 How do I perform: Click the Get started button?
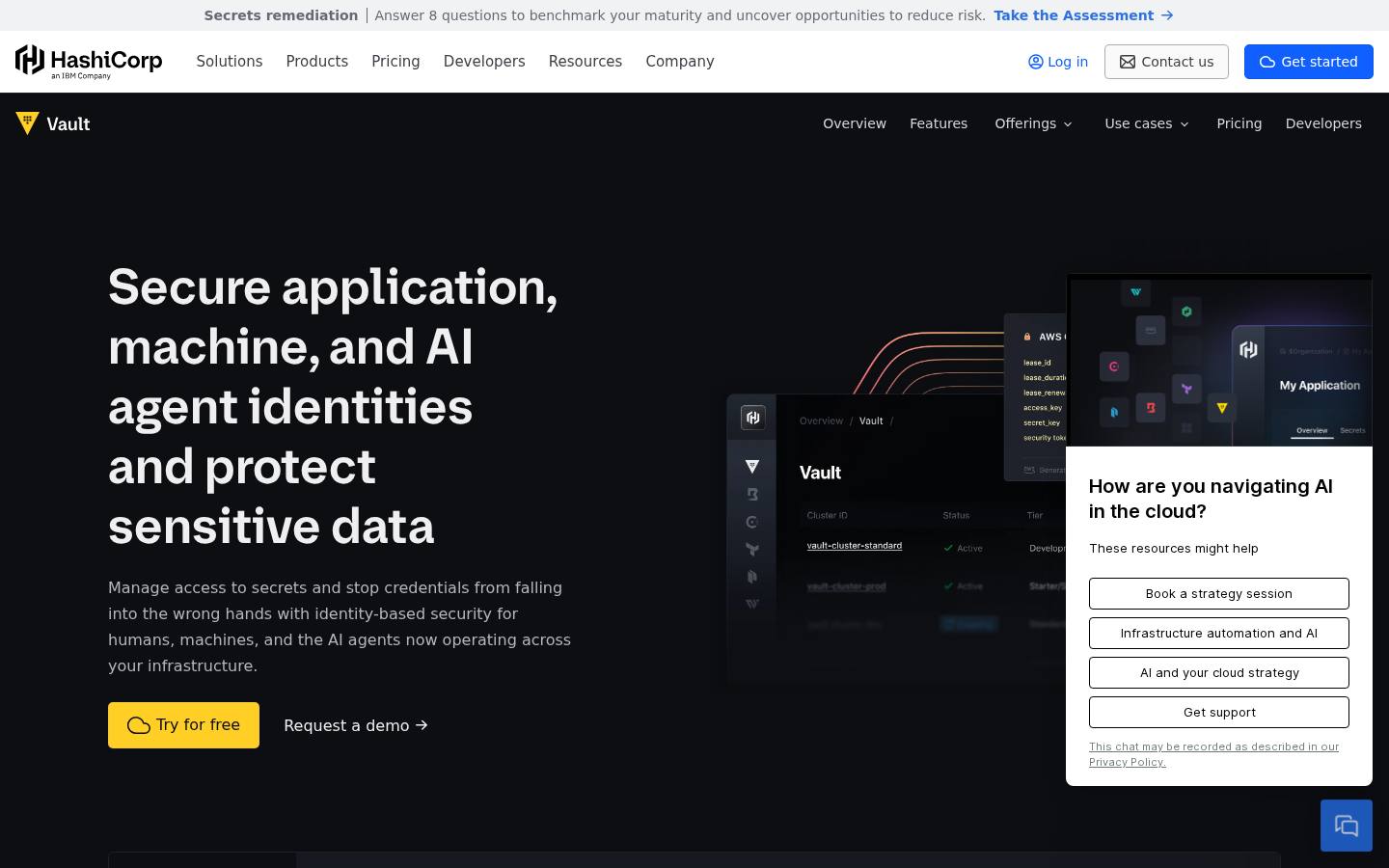(x=1309, y=62)
